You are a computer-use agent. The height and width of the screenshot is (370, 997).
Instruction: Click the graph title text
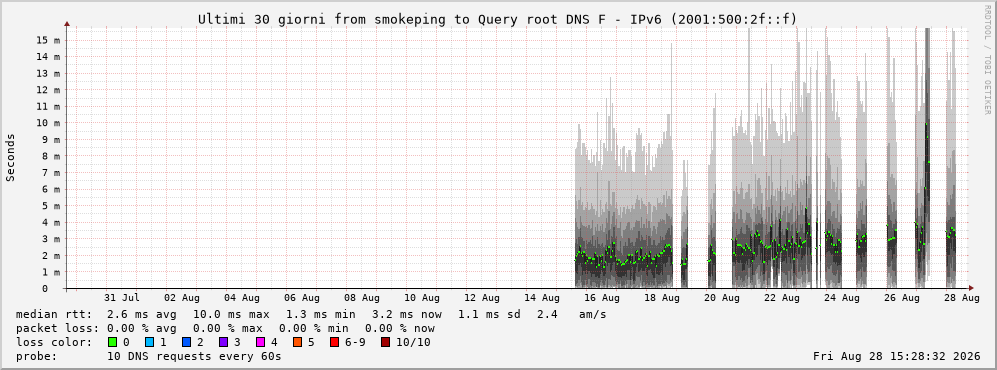[497, 19]
